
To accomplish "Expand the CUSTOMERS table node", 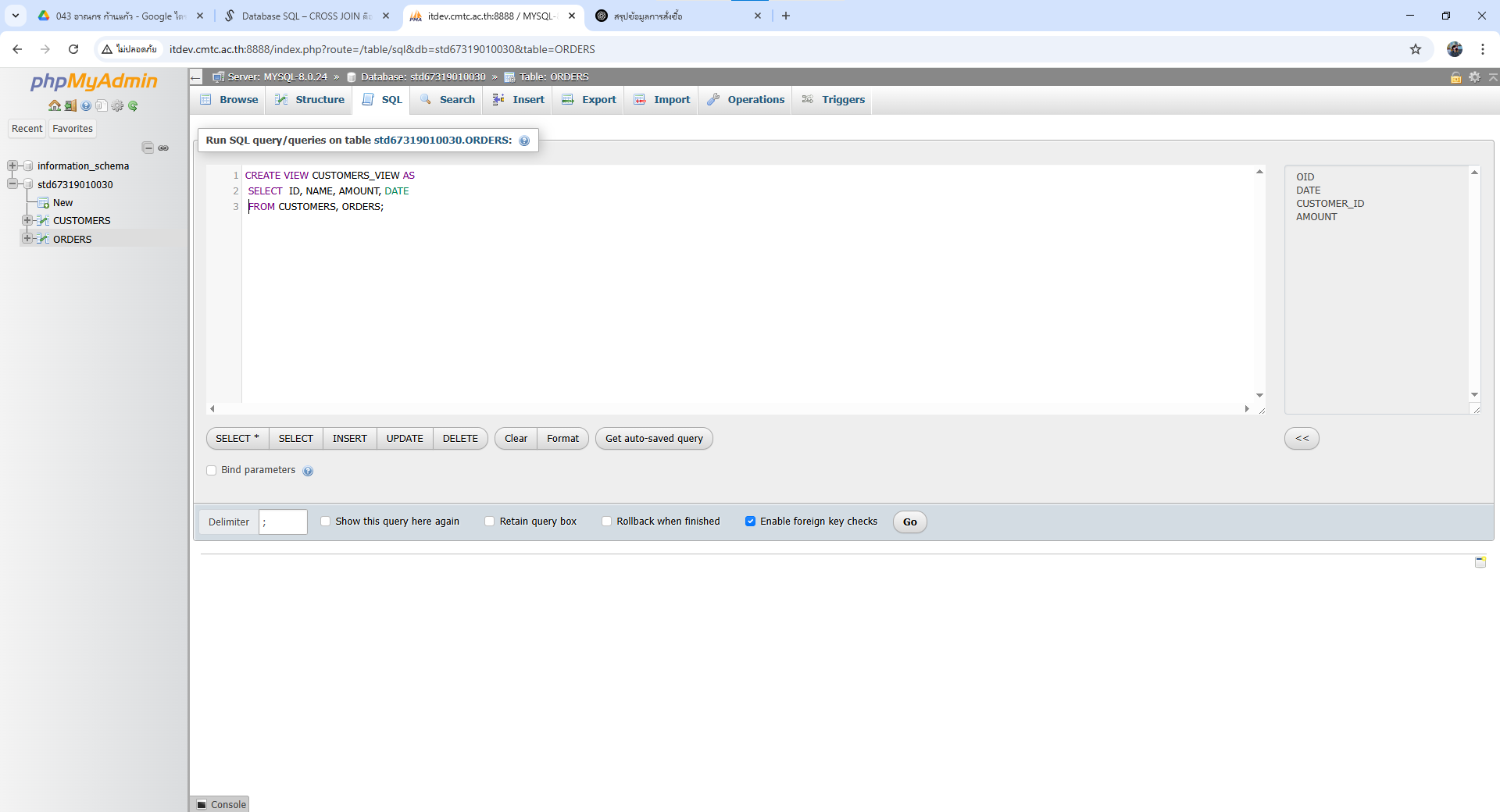I will (27, 220).
